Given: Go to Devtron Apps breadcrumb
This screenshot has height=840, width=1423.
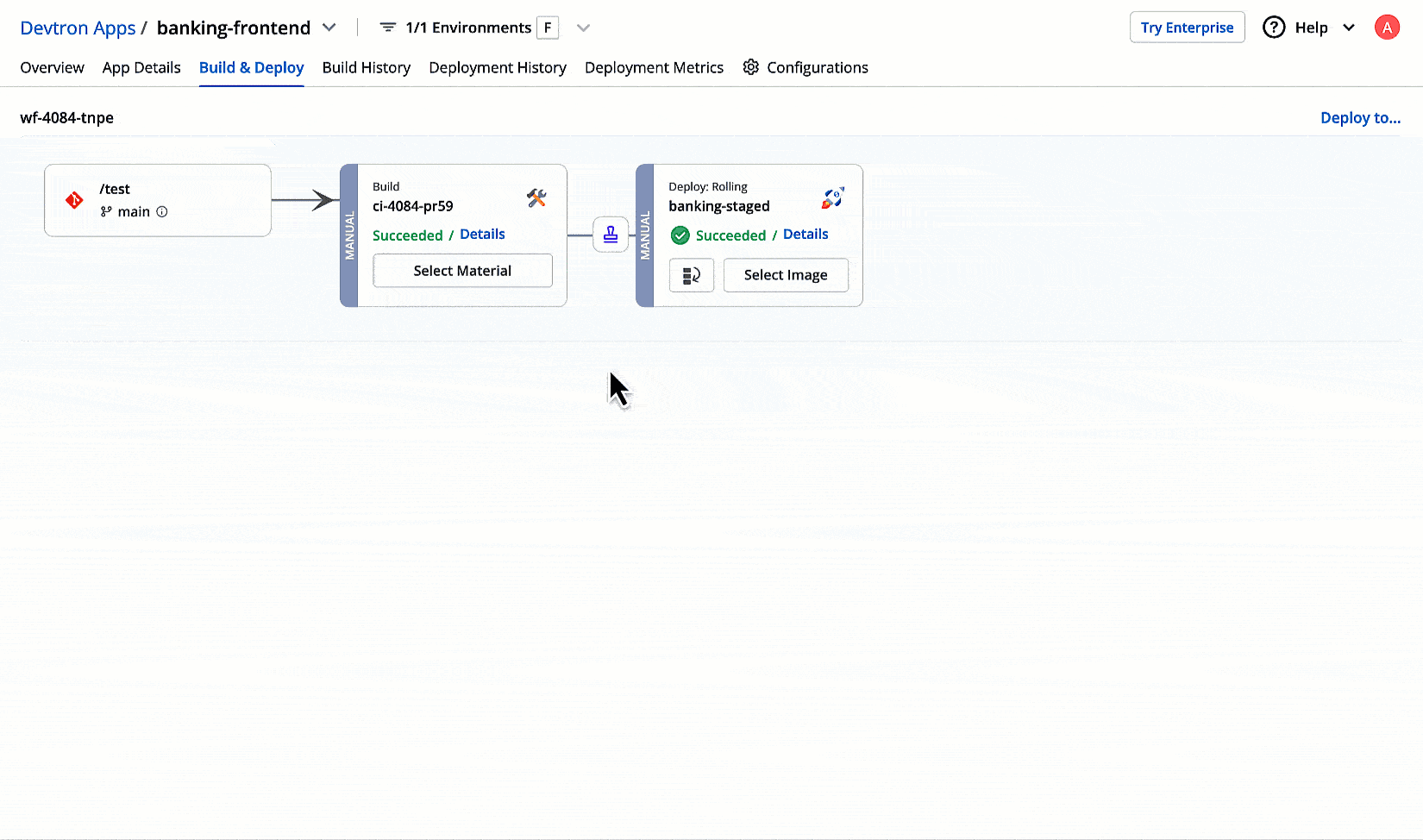Looking at the screenshot, I should [x=78, y=28].
